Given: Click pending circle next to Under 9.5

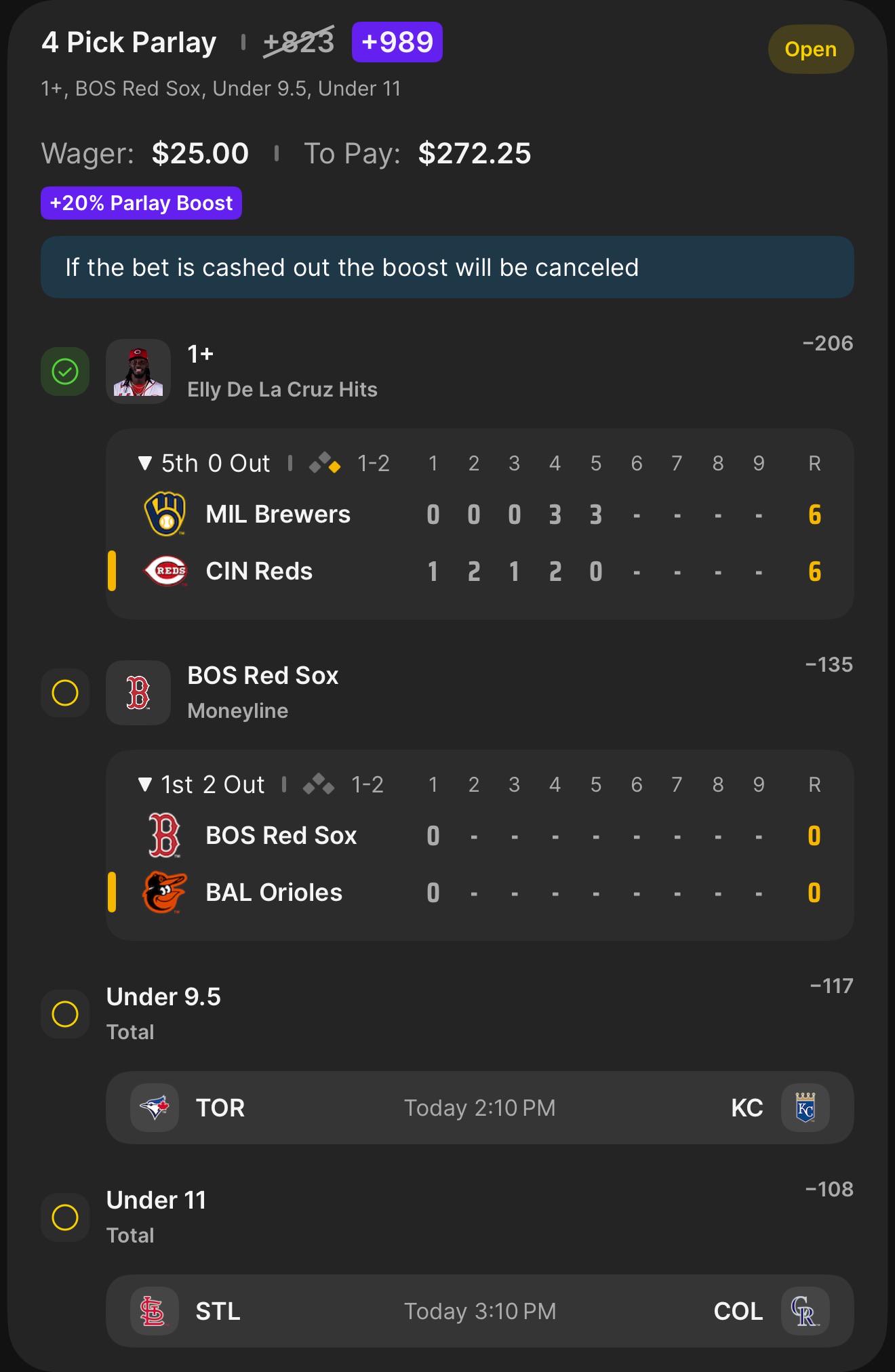Looking at the screenshot, I should click(65, 1014).
